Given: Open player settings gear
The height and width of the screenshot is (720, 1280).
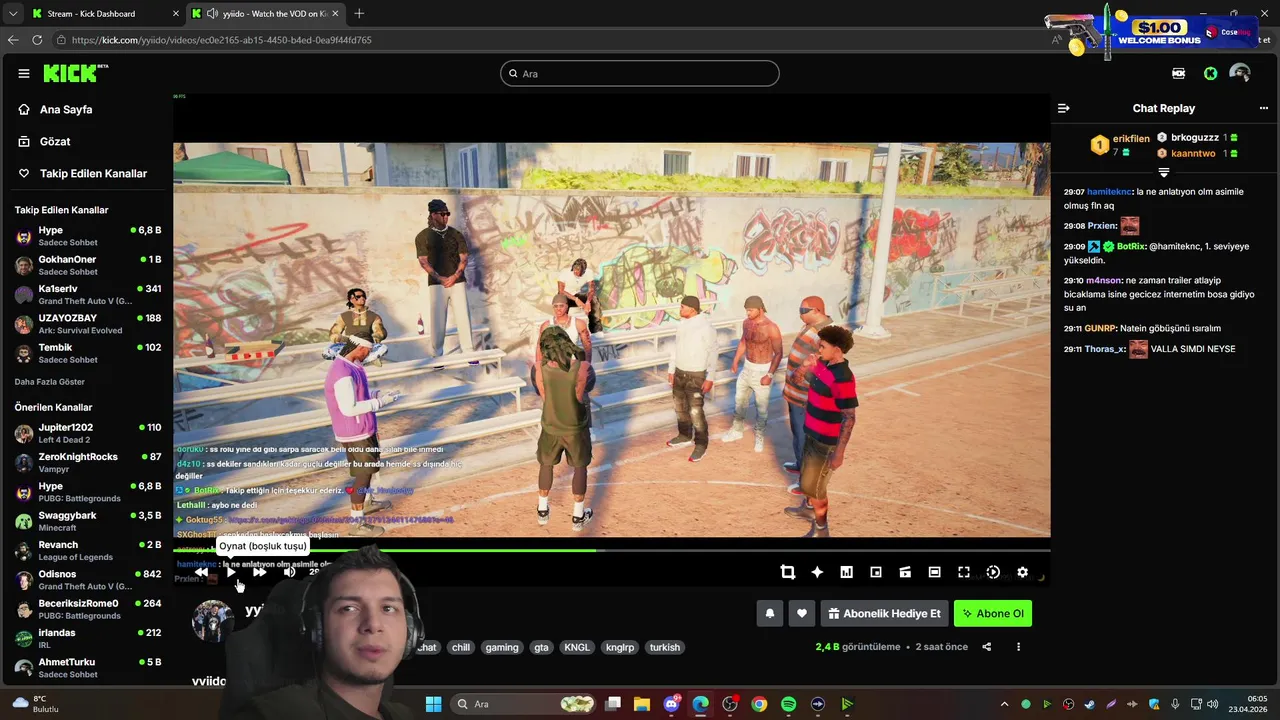Looking at the screenshot, I should tap(1022, 572).
